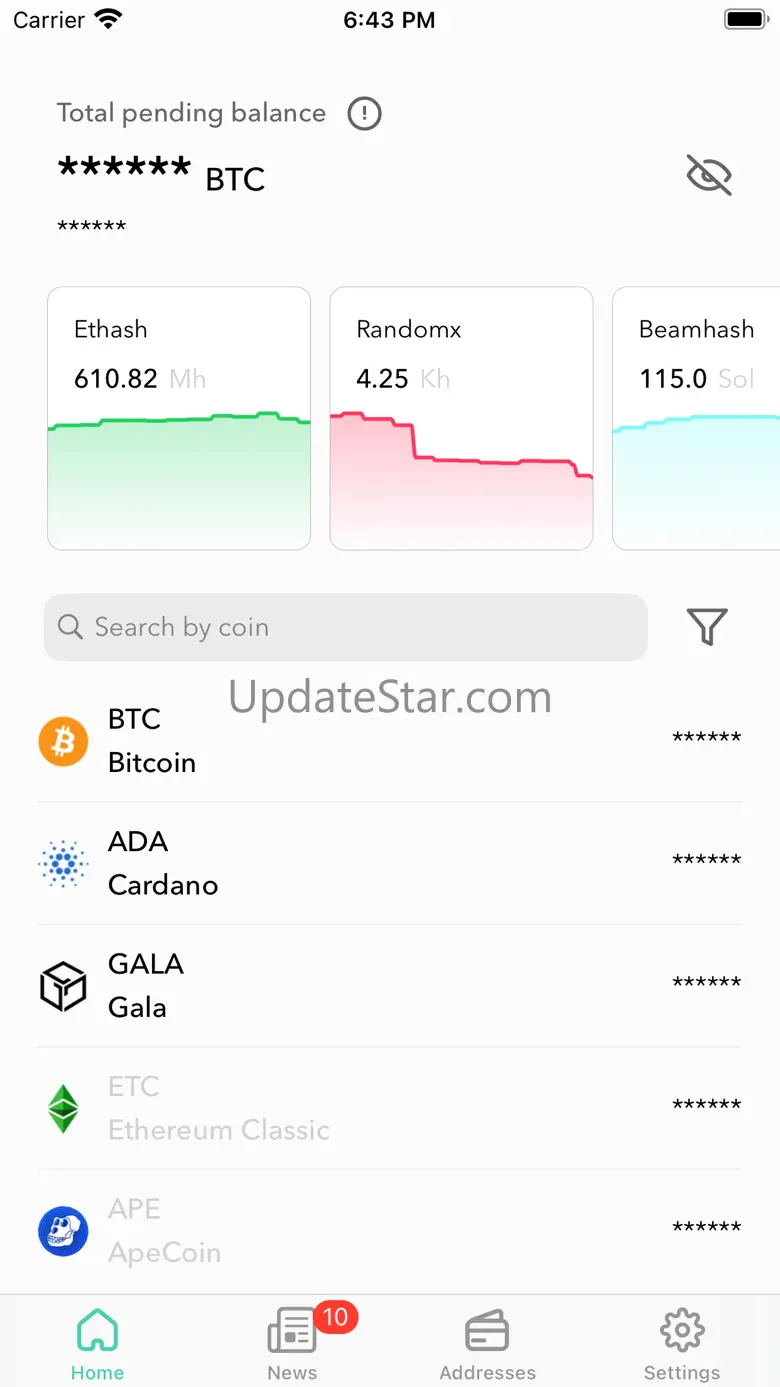Open the Beamhash hashrate chart card

pos(696,418)
